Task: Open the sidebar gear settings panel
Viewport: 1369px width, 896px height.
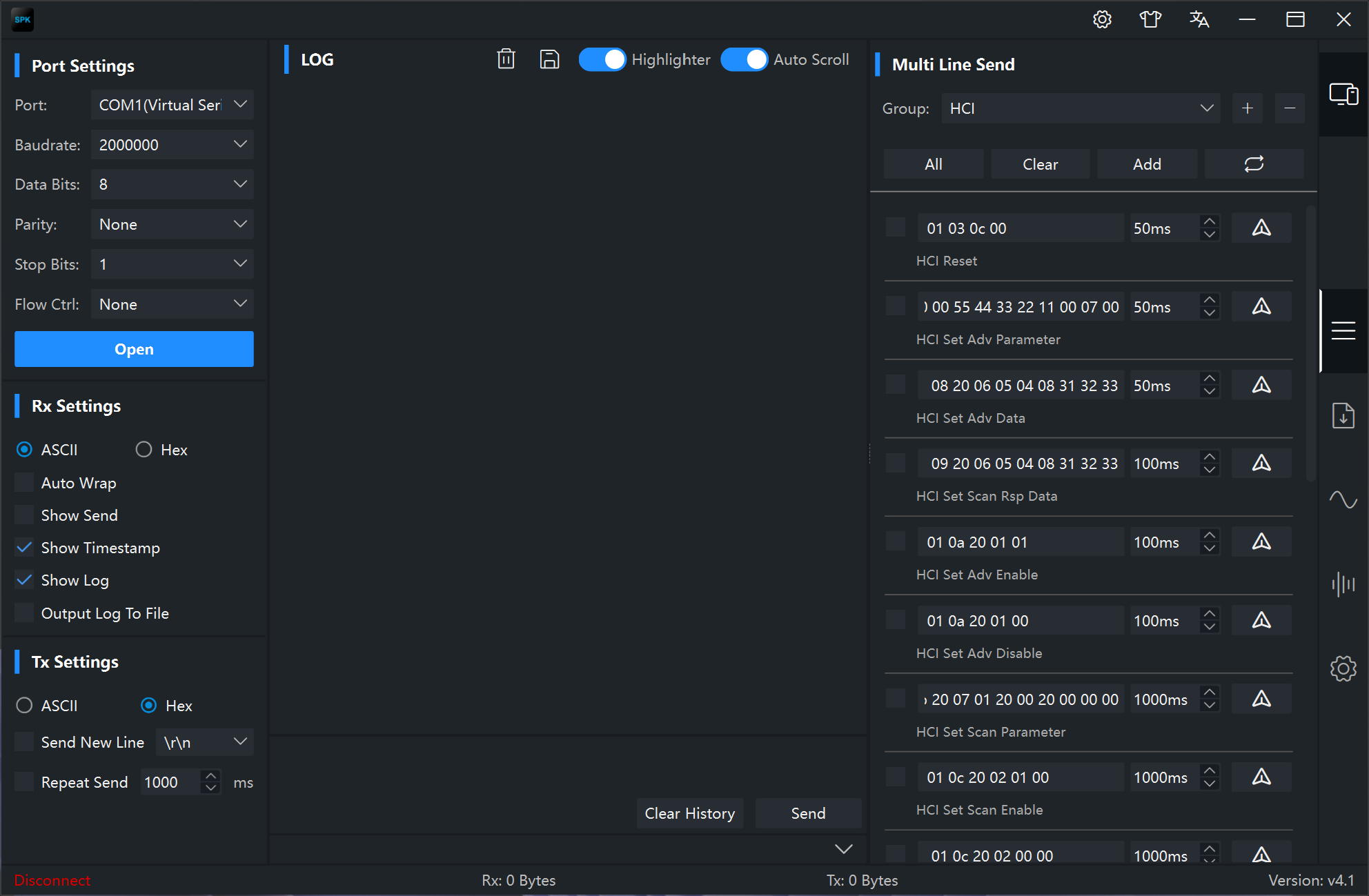Action: click(x=1343, y=668)
